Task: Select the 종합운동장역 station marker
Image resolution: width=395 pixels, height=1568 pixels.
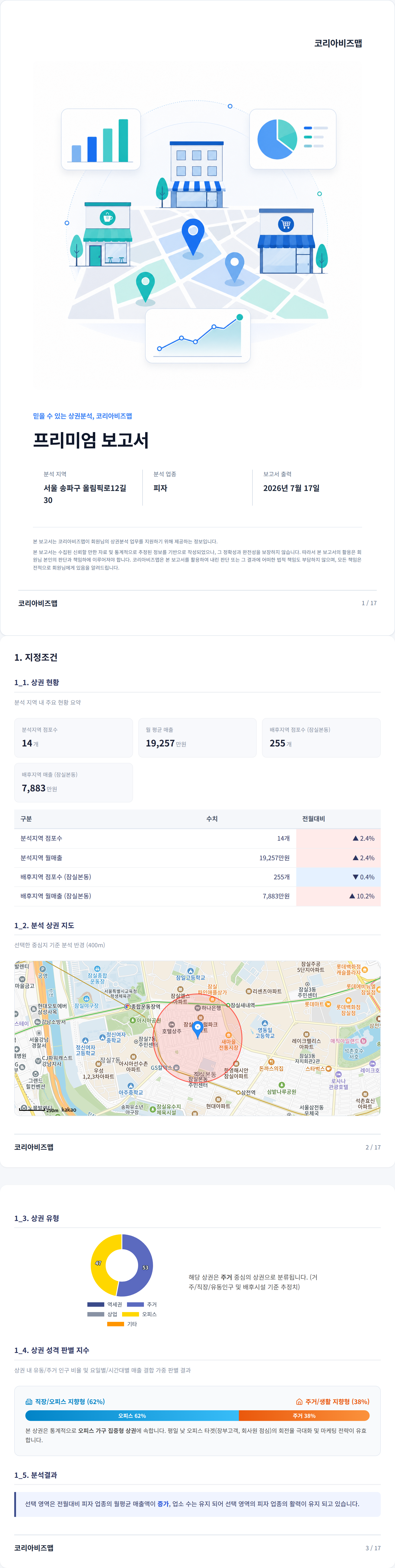Action: click(x=127, y=1007)
